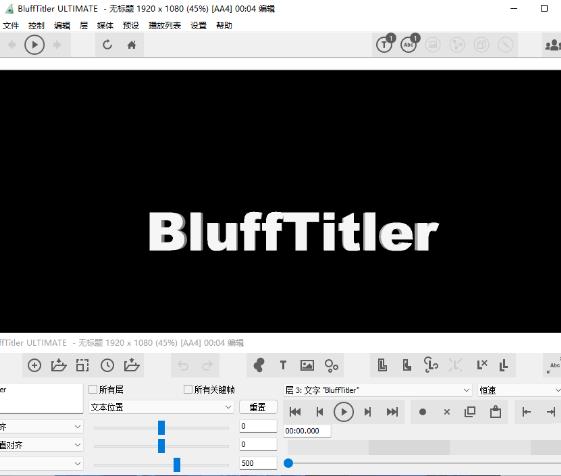Click the paste keyframe clipboard icon
The width and height of the screenshot is (561, 476).
(495, 412)
